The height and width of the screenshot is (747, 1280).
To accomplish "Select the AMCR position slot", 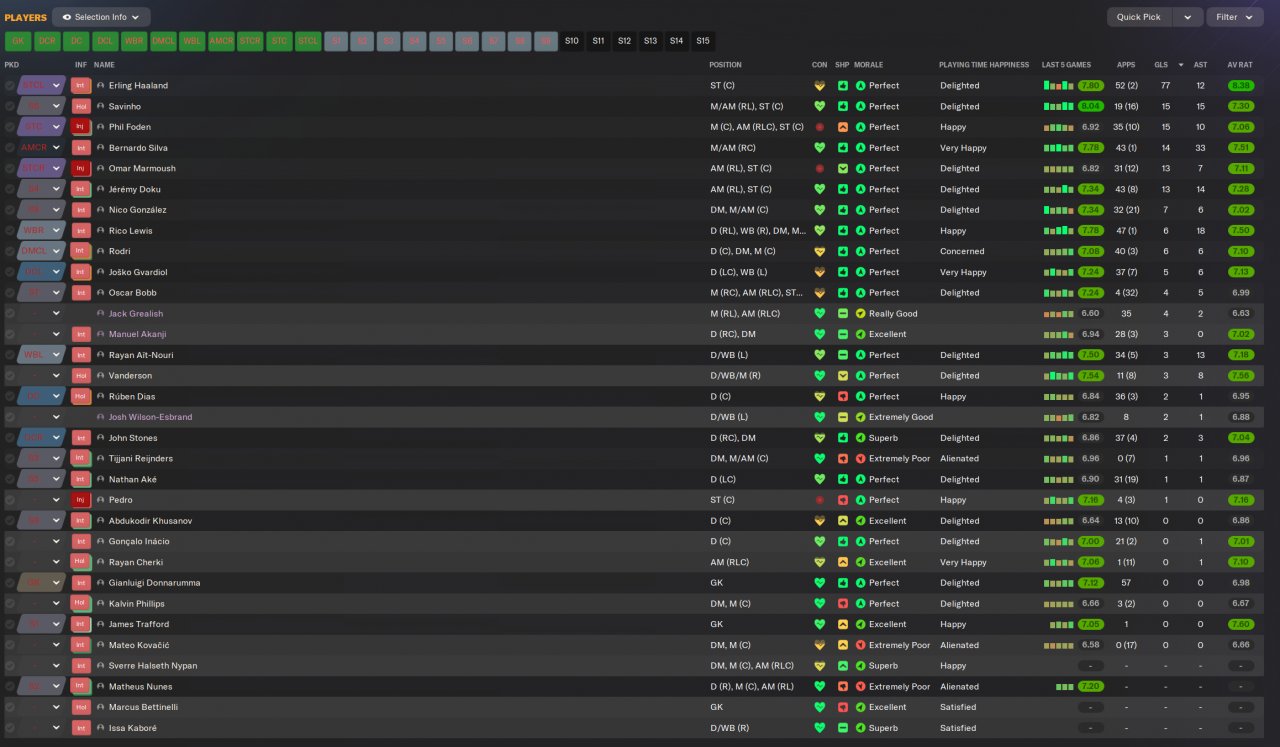I will click(x=221, y=41).
